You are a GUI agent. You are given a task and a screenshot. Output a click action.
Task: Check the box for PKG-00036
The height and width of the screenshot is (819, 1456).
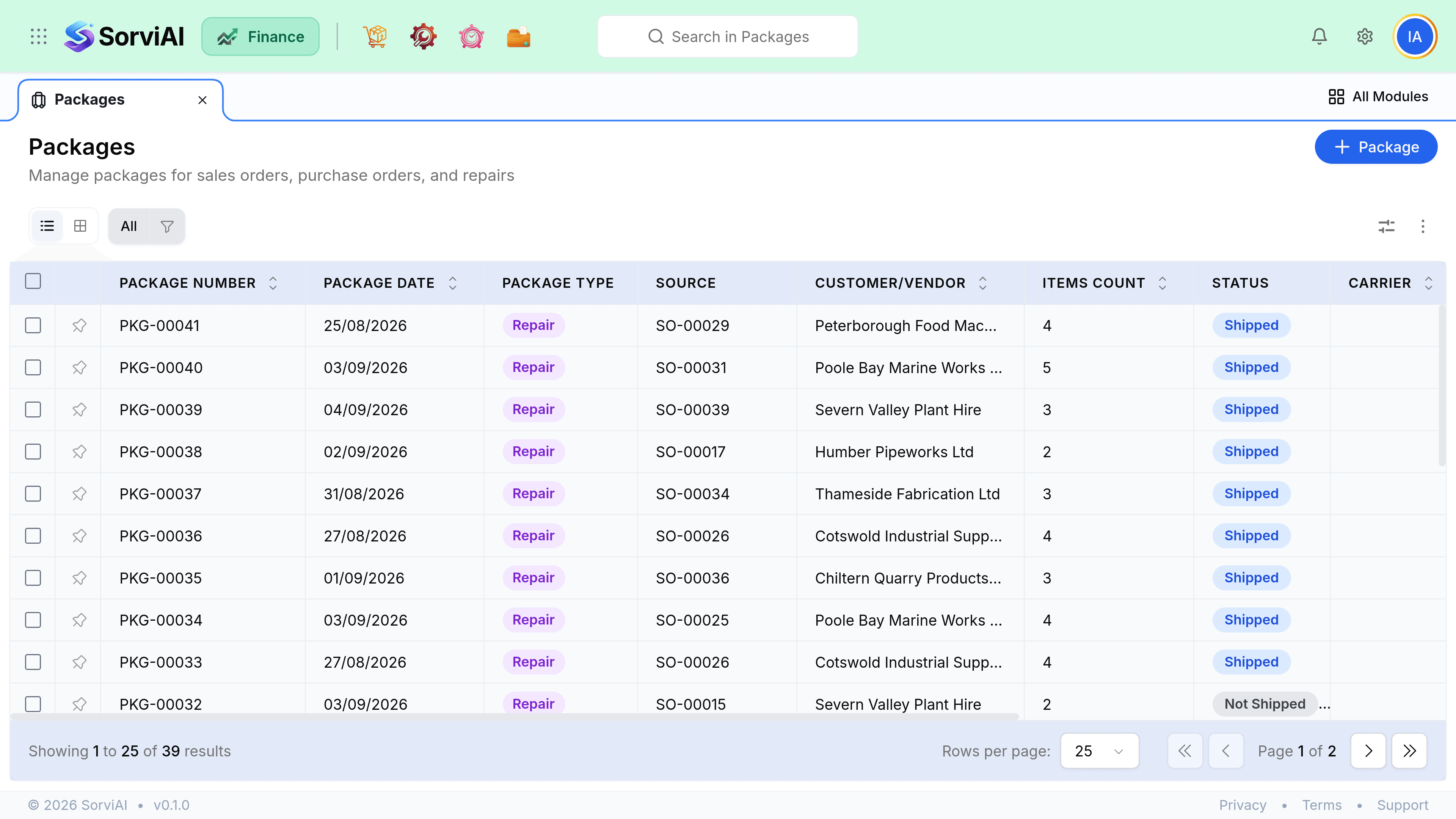33,537
